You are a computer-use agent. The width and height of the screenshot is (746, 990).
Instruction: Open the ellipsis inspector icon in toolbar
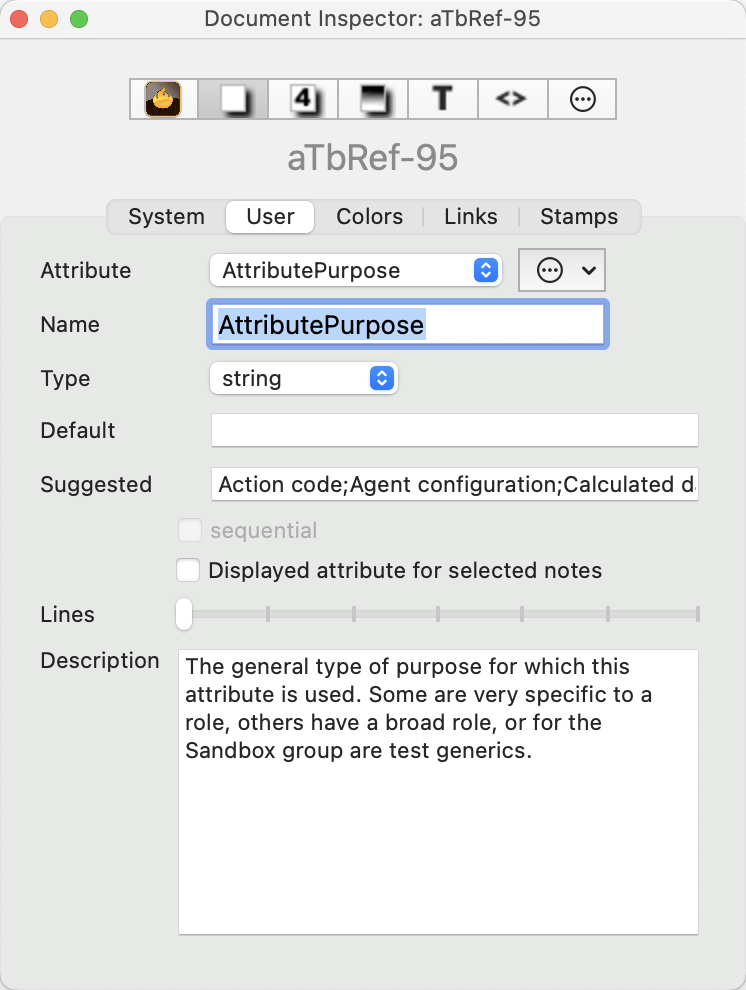pyautogui.click(x=582, y=99)
